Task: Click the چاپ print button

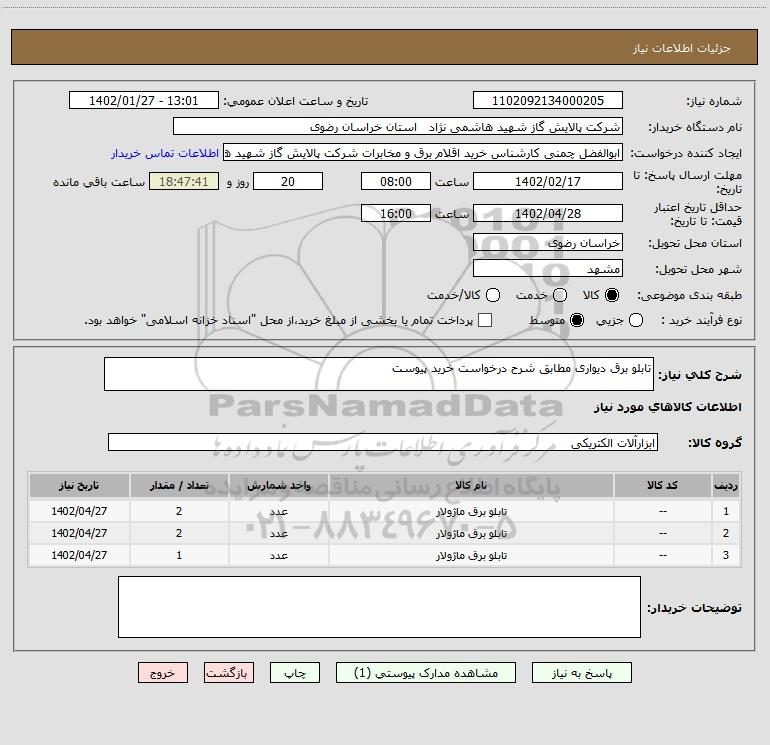Action: (295, 673)
